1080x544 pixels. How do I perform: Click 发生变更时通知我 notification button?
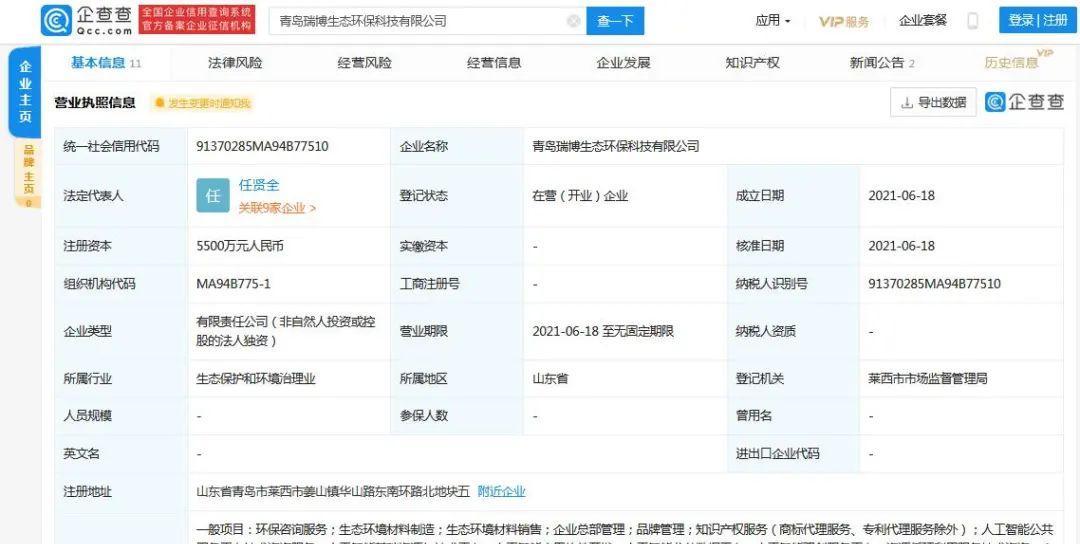tap(203, 103)
